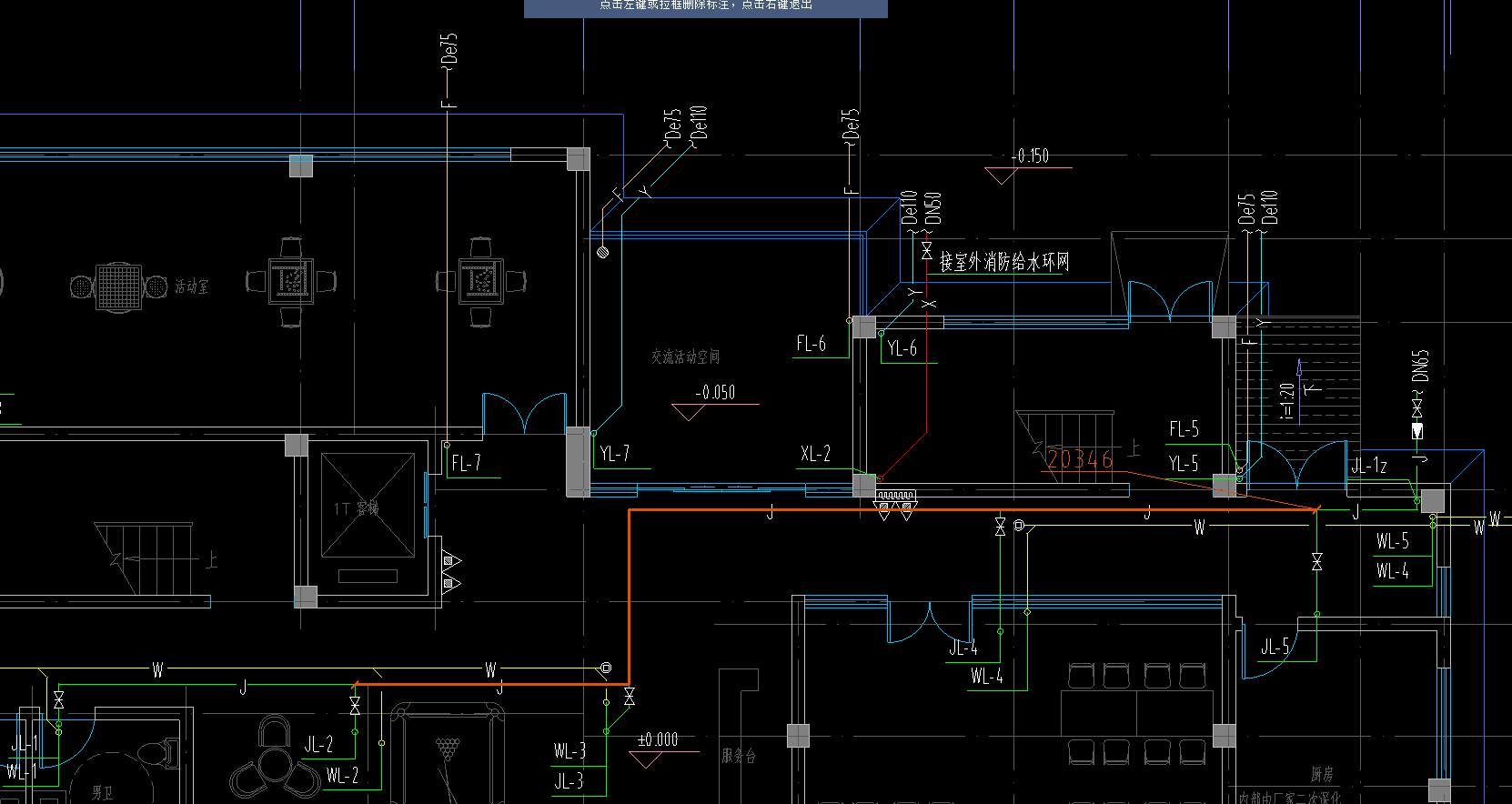The width and height of the screenshot is (1512, 804).
Task: Select the FL-5 label
Action: click(x=1184, y=429)
